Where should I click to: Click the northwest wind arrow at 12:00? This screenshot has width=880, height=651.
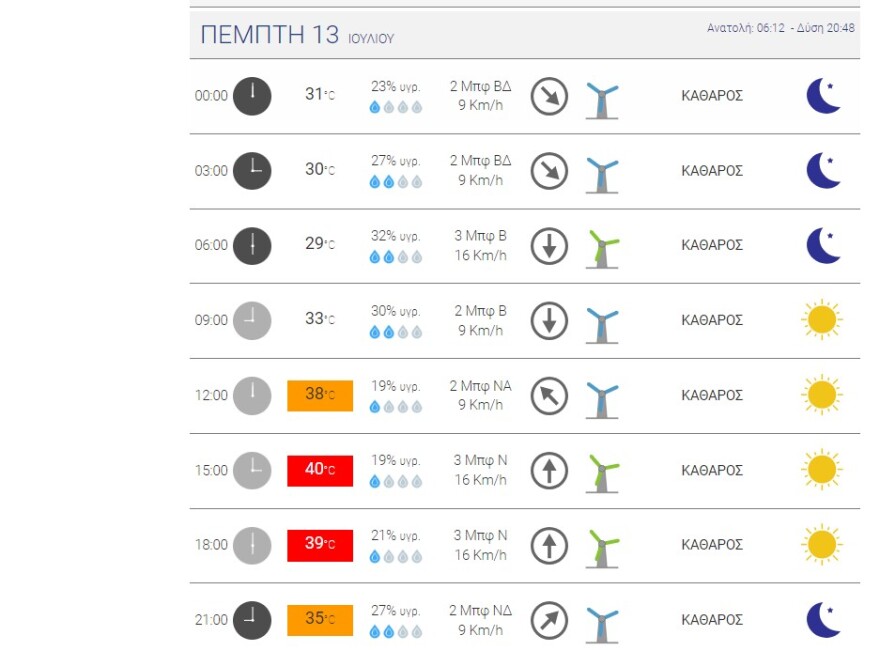pyautogui.click(x=548, y=396)
